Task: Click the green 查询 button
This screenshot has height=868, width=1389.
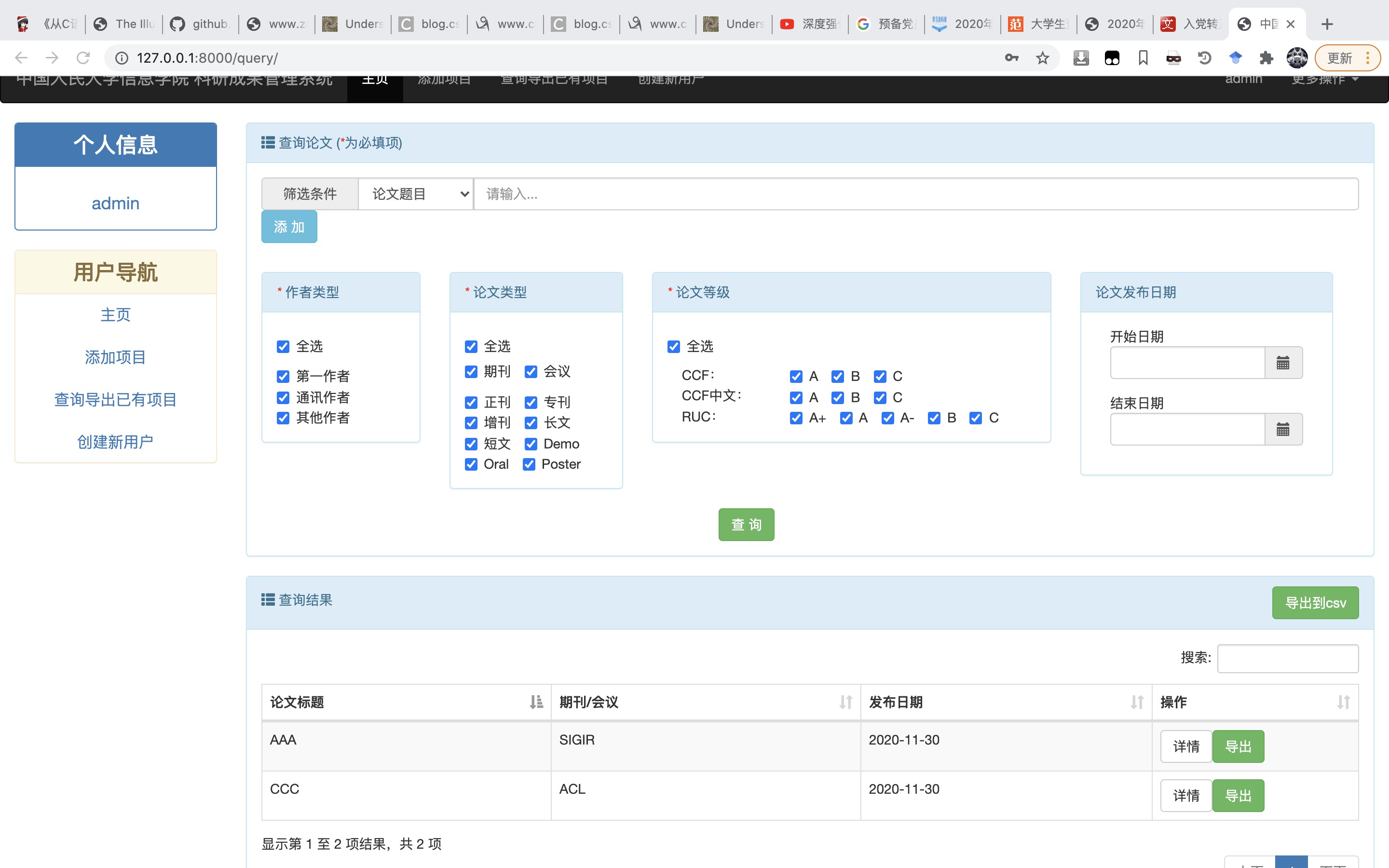Action: [746, 524]
